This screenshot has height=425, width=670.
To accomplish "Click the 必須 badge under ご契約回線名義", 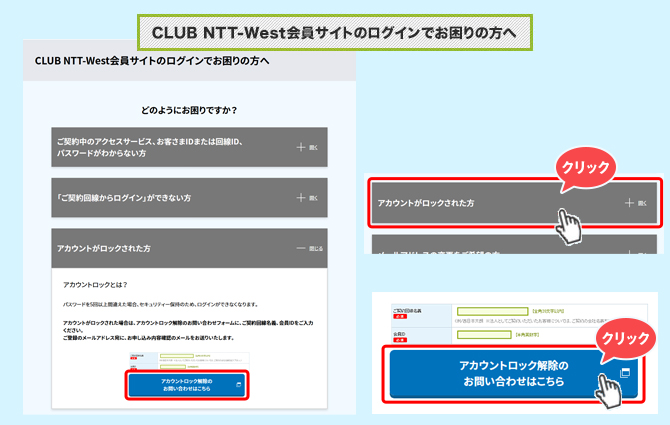I will click(x=400, y=317).
